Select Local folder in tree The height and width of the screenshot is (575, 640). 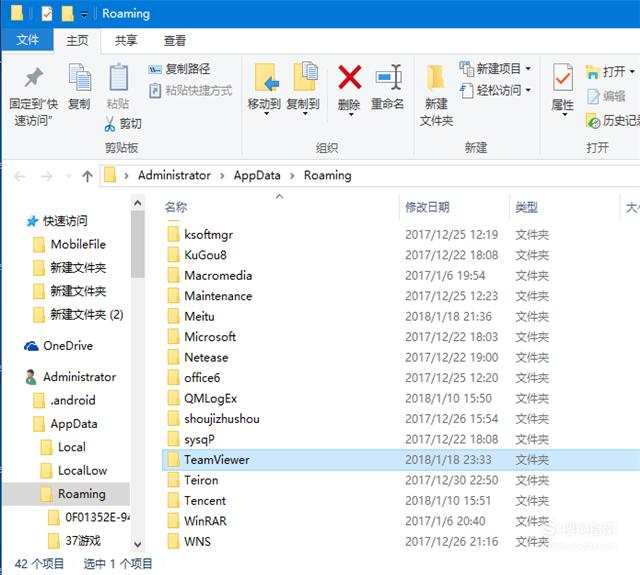tap(63, 447)
